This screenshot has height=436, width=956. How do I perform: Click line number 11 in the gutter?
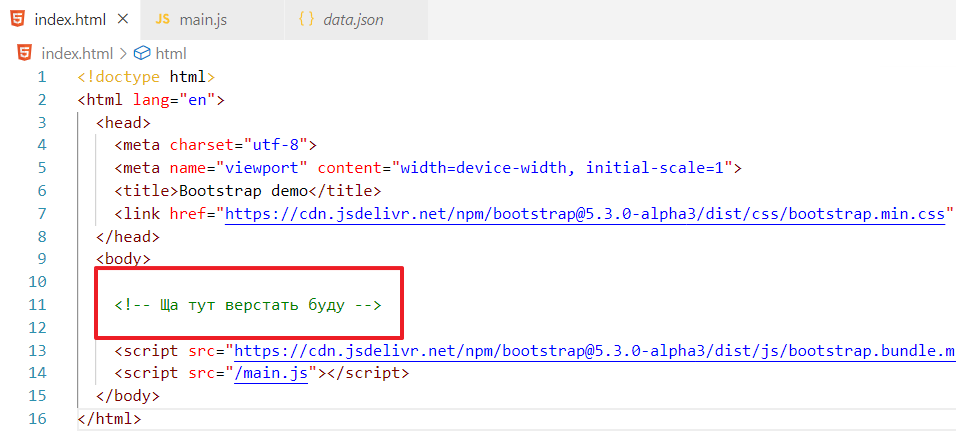[38, 305]
